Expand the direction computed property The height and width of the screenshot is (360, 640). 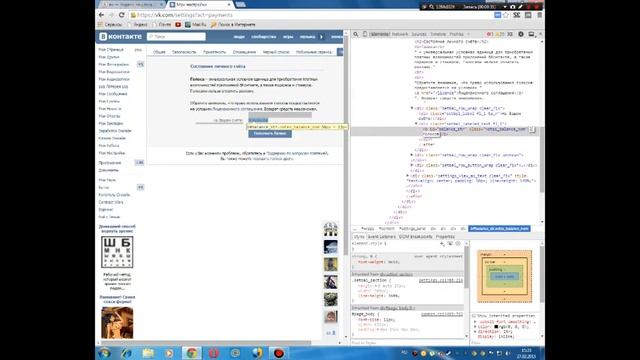[475, 332]
